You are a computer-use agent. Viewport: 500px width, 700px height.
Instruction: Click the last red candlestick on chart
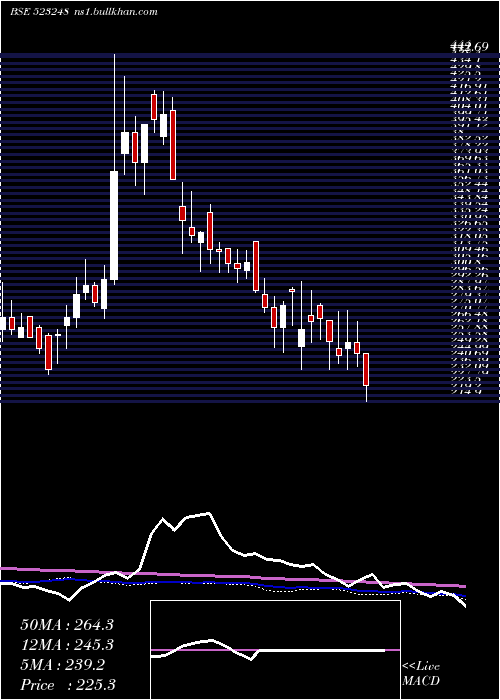pyautogui.click(x=366, y=369)
